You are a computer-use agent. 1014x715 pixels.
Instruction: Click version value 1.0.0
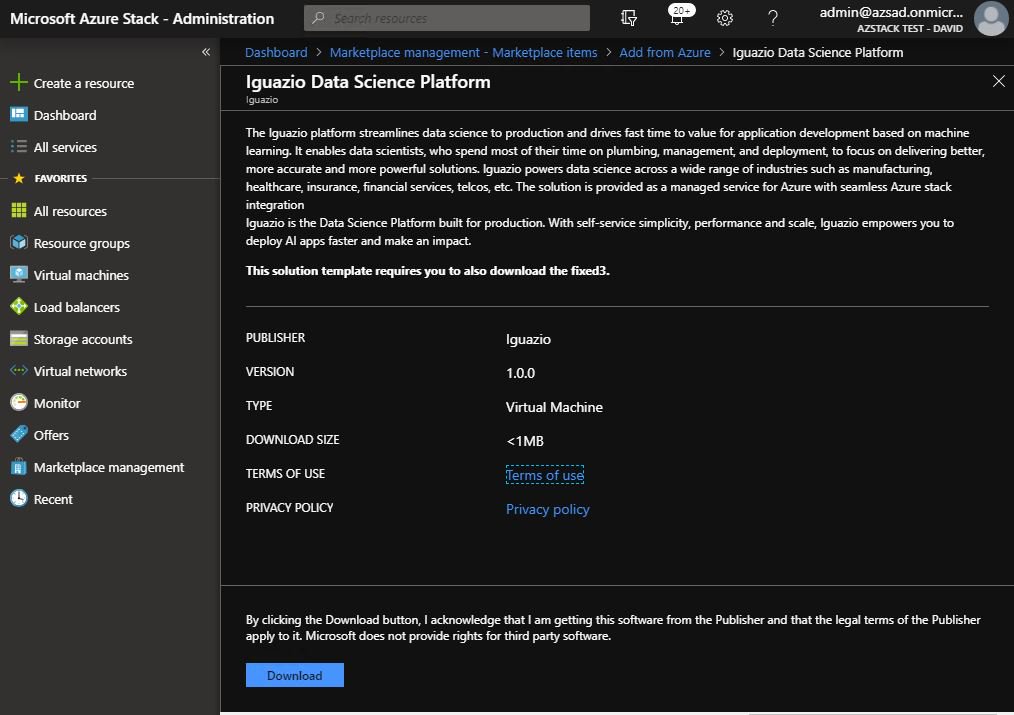521,373
